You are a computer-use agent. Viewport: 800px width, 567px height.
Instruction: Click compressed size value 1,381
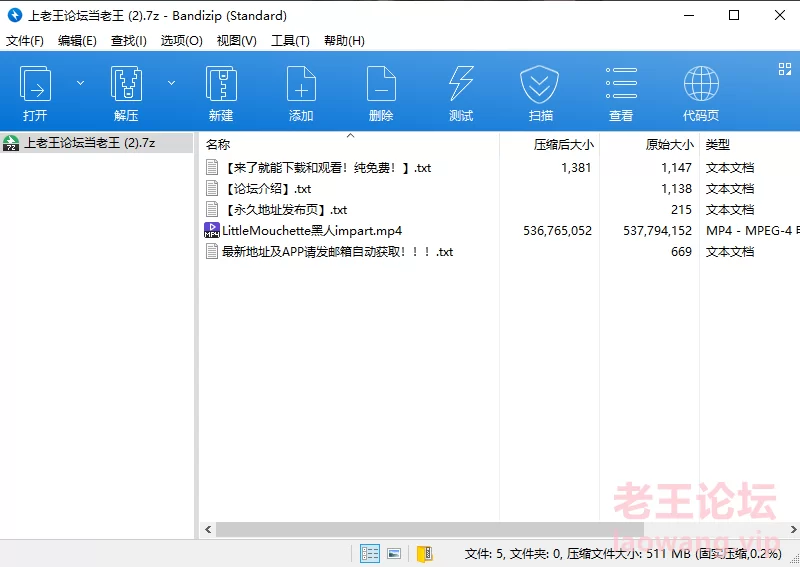(576, 168)
